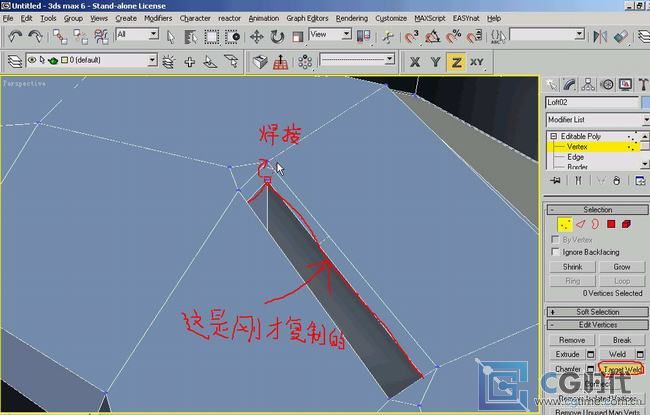Click the Remove vertices button
The height and width of the screenshot is (415, 650).
(572, 340)
